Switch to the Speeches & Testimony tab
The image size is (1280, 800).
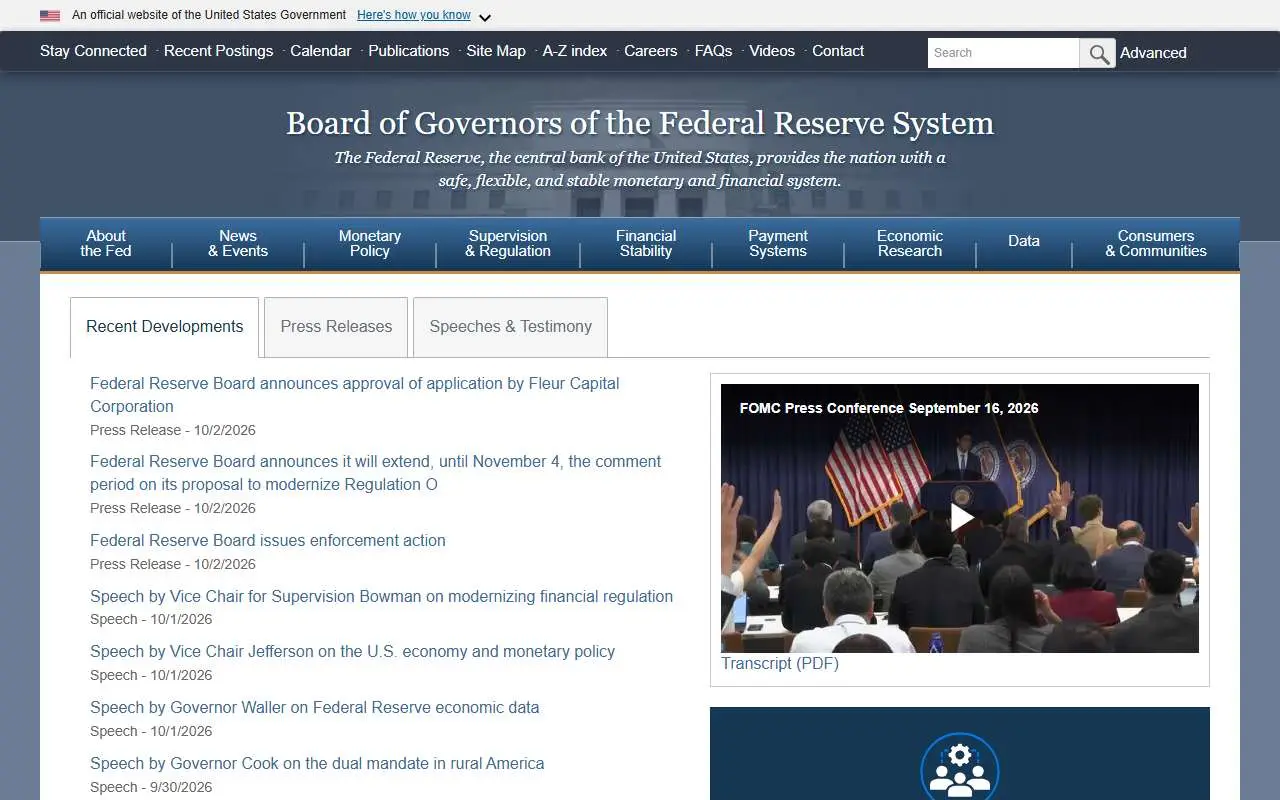(510, 327)
